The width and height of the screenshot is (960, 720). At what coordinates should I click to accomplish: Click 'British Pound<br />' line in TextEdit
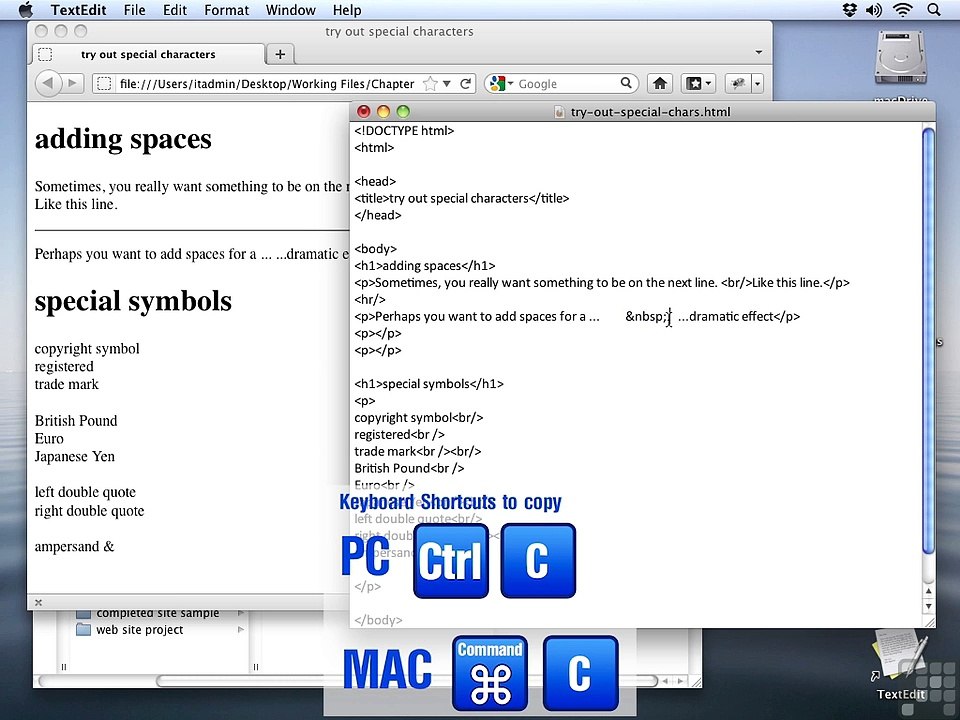click(409, 468)
